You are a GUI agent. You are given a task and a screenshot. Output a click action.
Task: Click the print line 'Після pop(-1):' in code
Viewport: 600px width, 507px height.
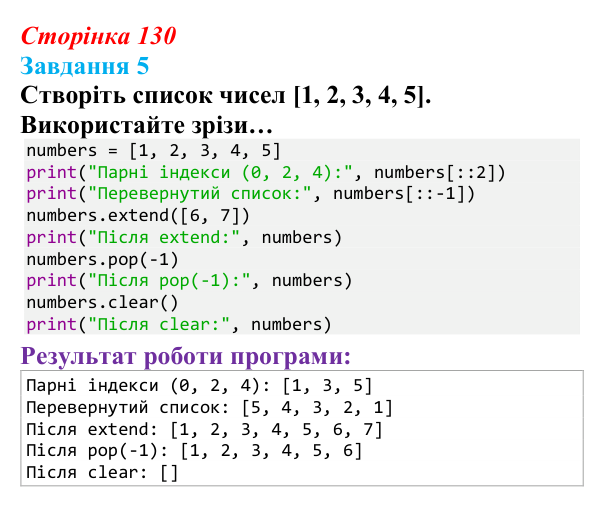pos(189,281)
